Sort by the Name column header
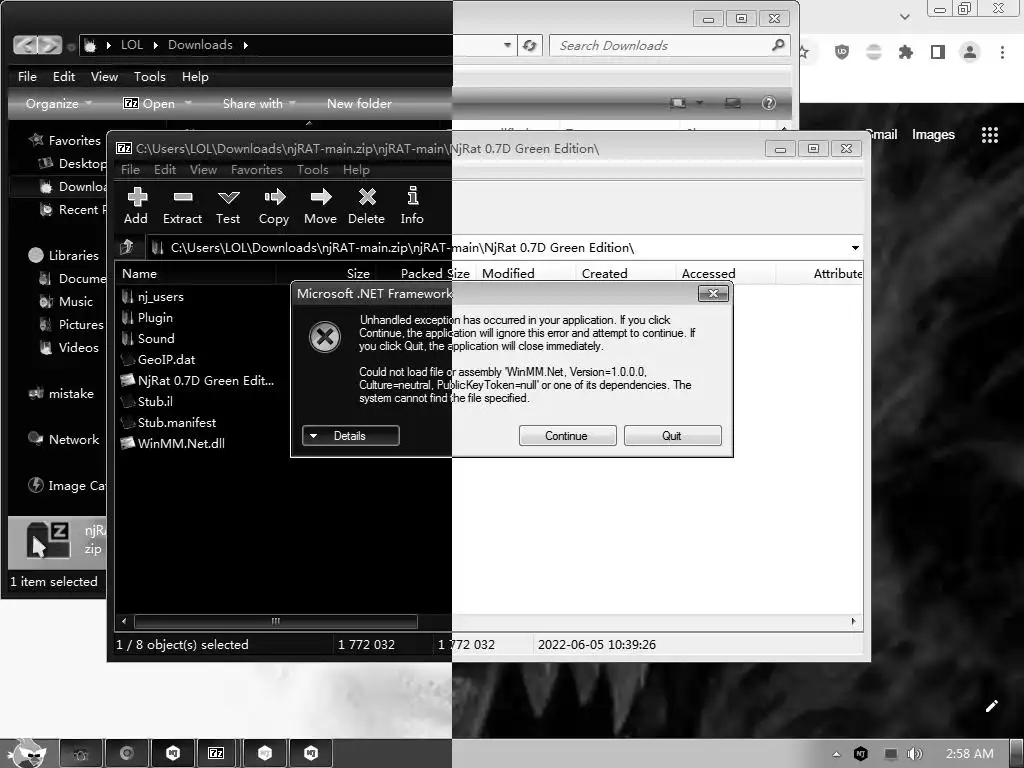 pyautogui.click(x=139, y=274)
